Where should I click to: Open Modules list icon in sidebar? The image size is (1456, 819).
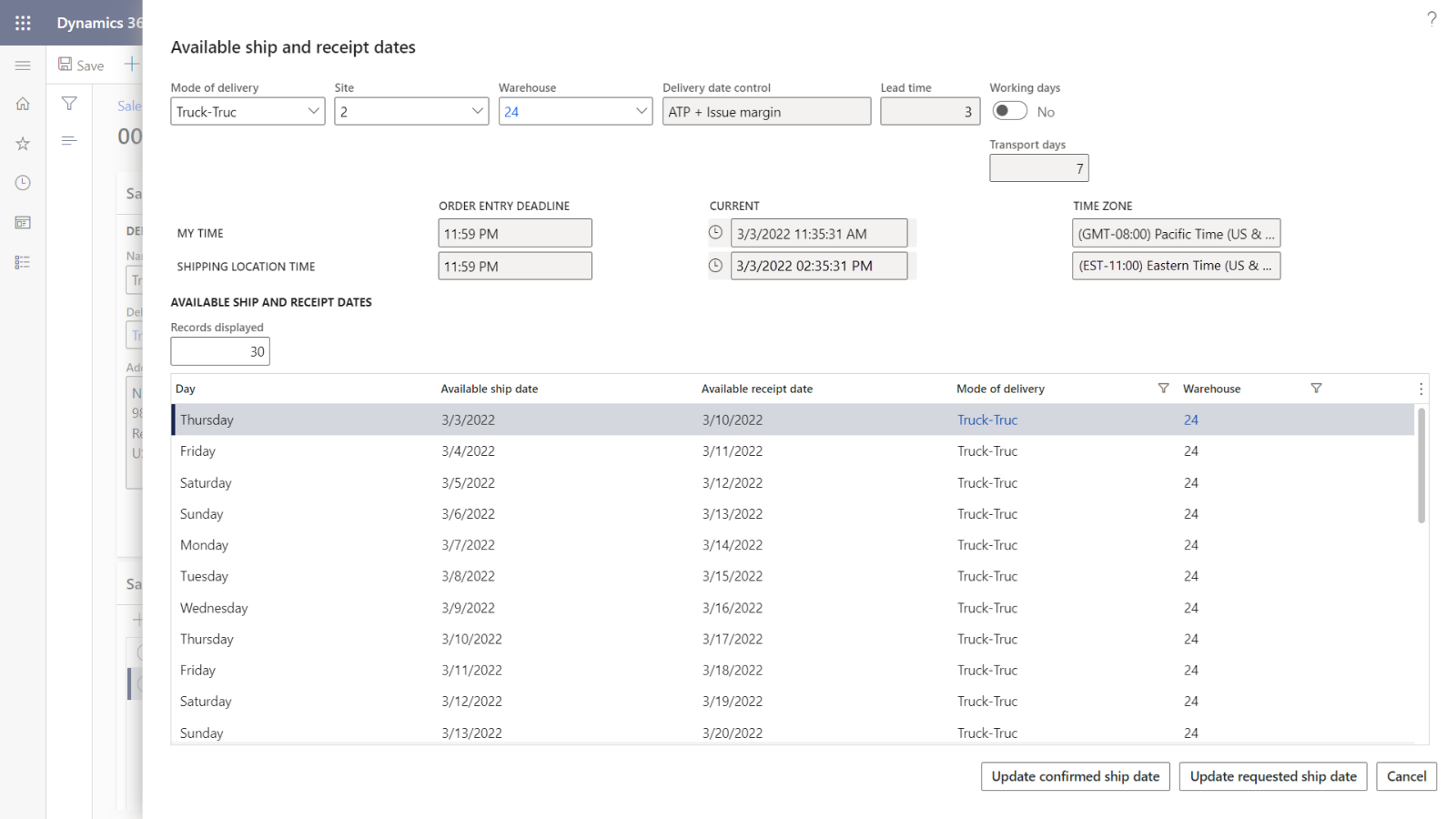[x=23, y=262]
